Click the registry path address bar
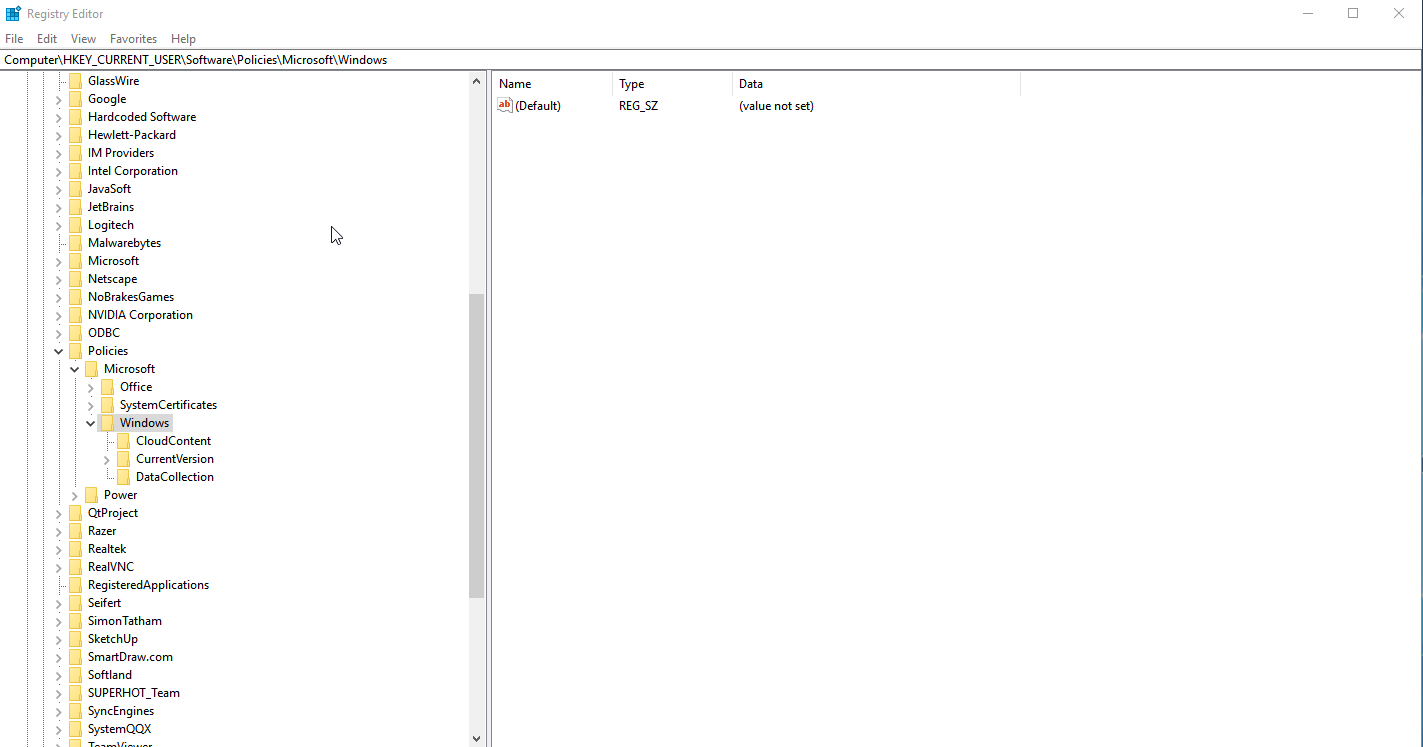The height and width of the screenshot is (747, 1423). point(711,60)
